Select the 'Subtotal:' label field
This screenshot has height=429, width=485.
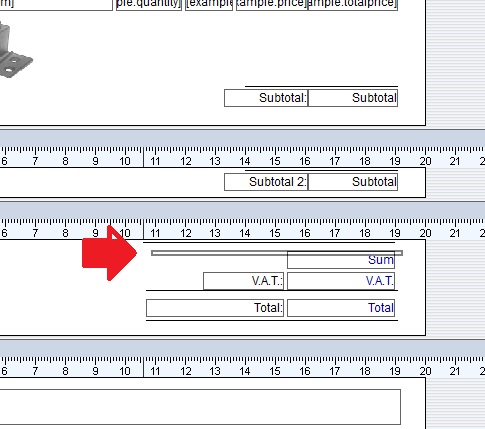click(x=266, y=98)
